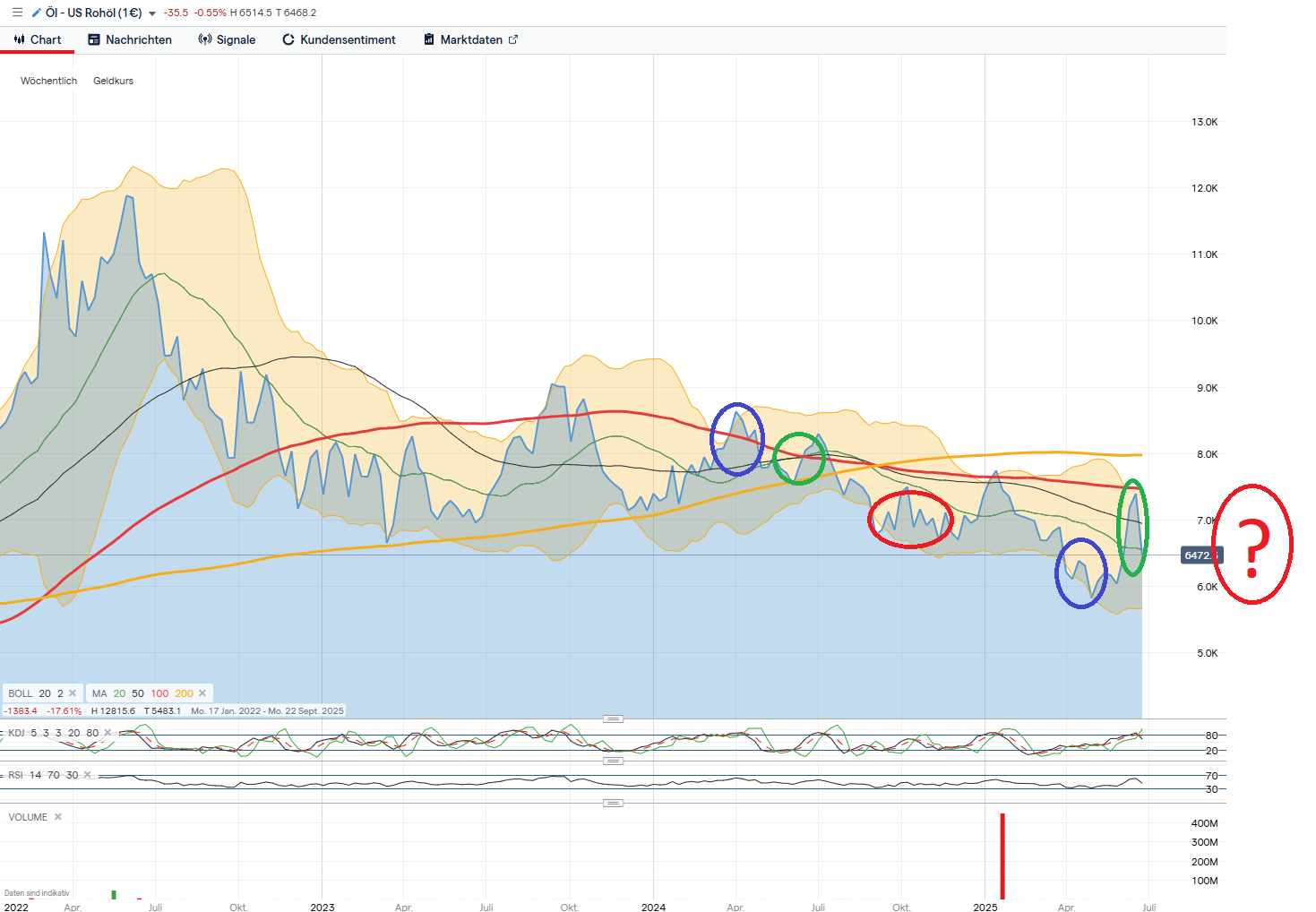
Task: Click the -0.55% daily change in the header
Action: click(x=210, y=13)
